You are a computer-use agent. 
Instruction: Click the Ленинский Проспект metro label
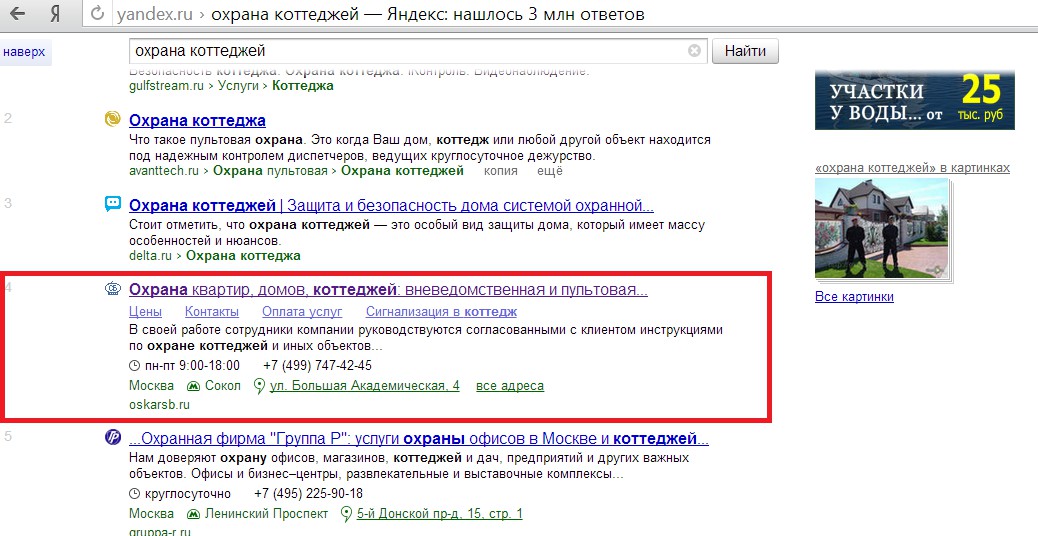click(267, 514)
